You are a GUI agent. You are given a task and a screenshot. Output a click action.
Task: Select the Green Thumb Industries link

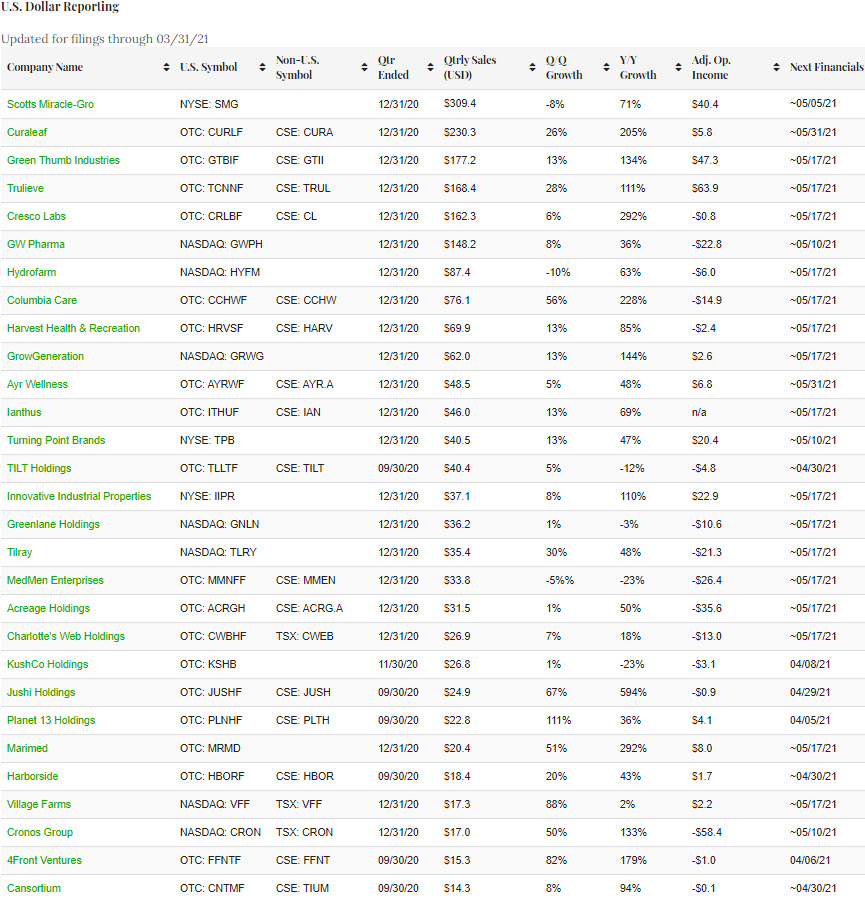[x=63, y=160]
